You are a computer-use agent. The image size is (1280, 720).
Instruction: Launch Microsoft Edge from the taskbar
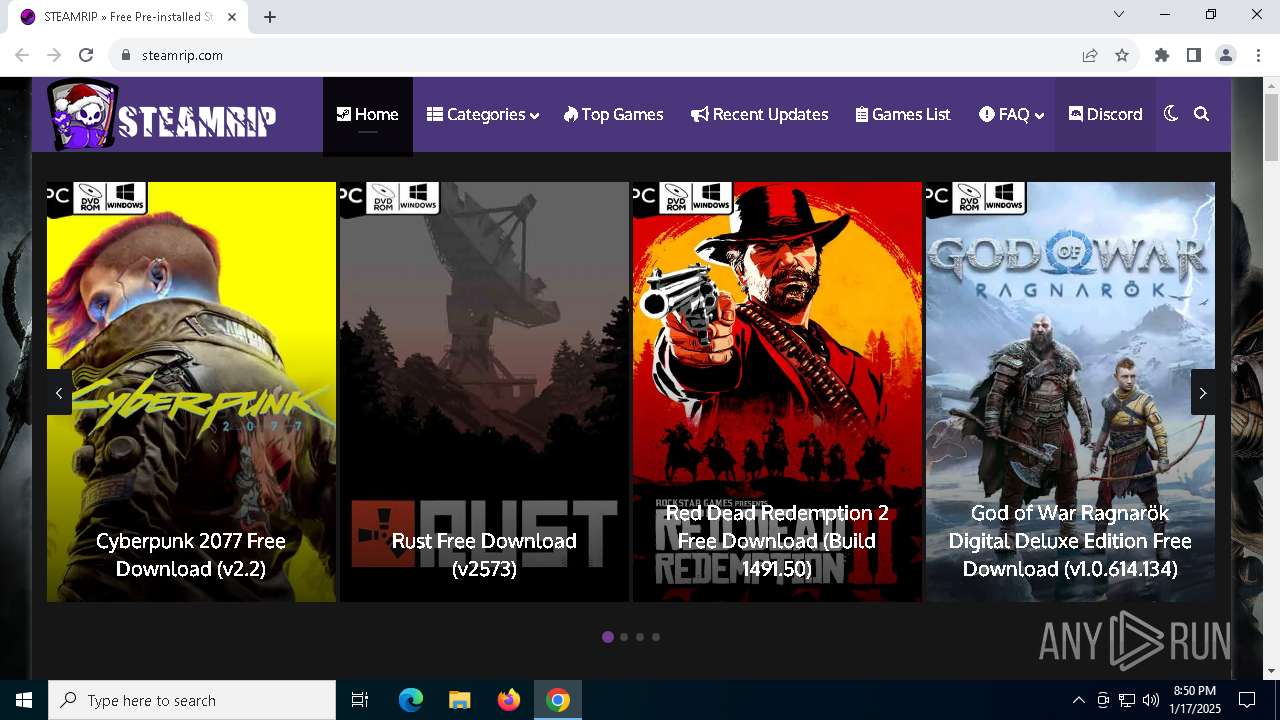coord(411,700)
